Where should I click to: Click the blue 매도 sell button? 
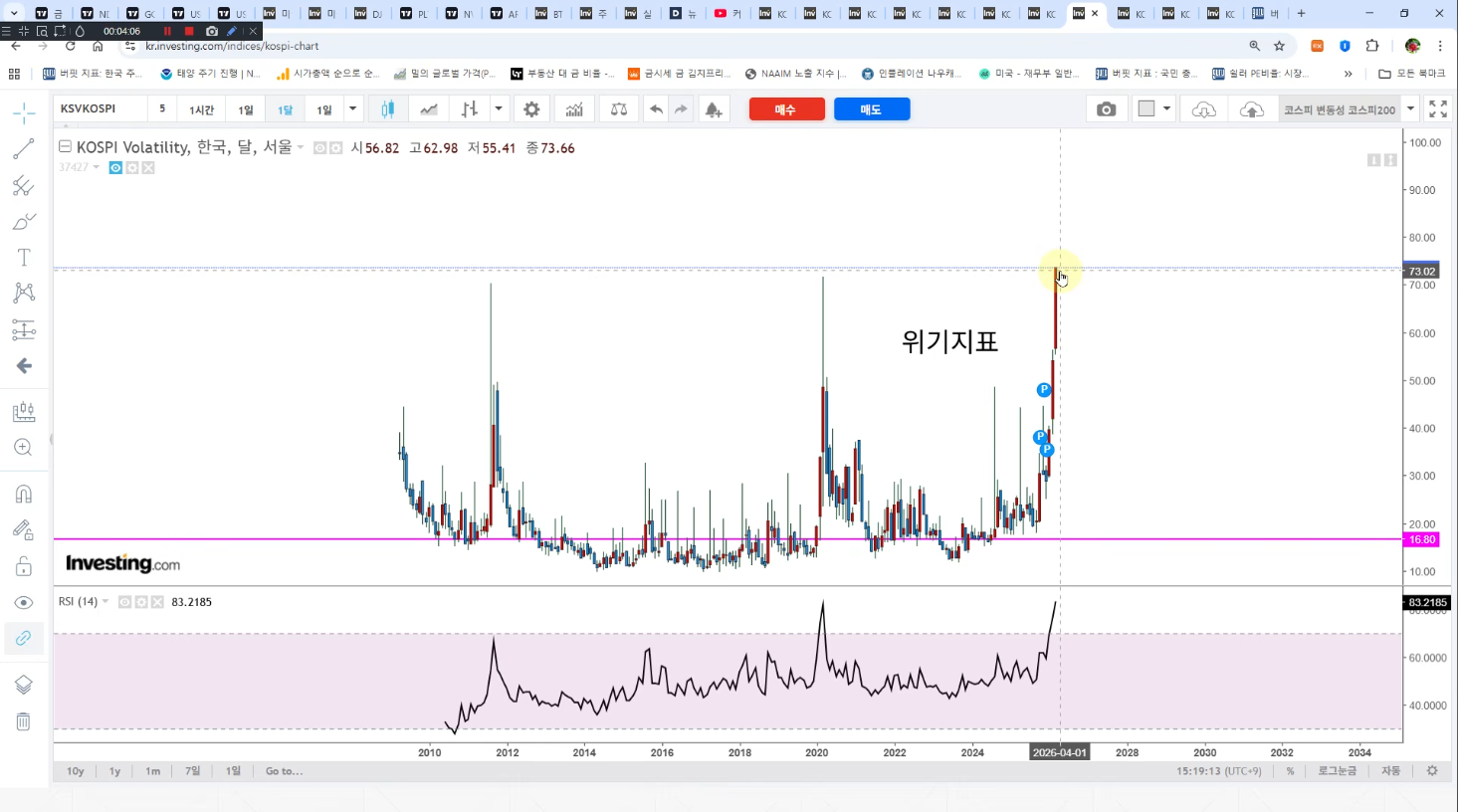872,109
